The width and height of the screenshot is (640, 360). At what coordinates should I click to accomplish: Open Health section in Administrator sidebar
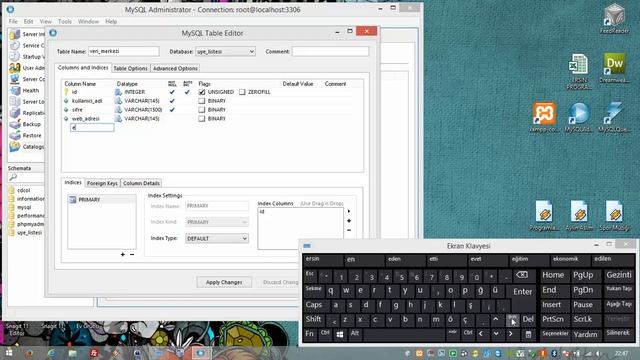point(25,90)
